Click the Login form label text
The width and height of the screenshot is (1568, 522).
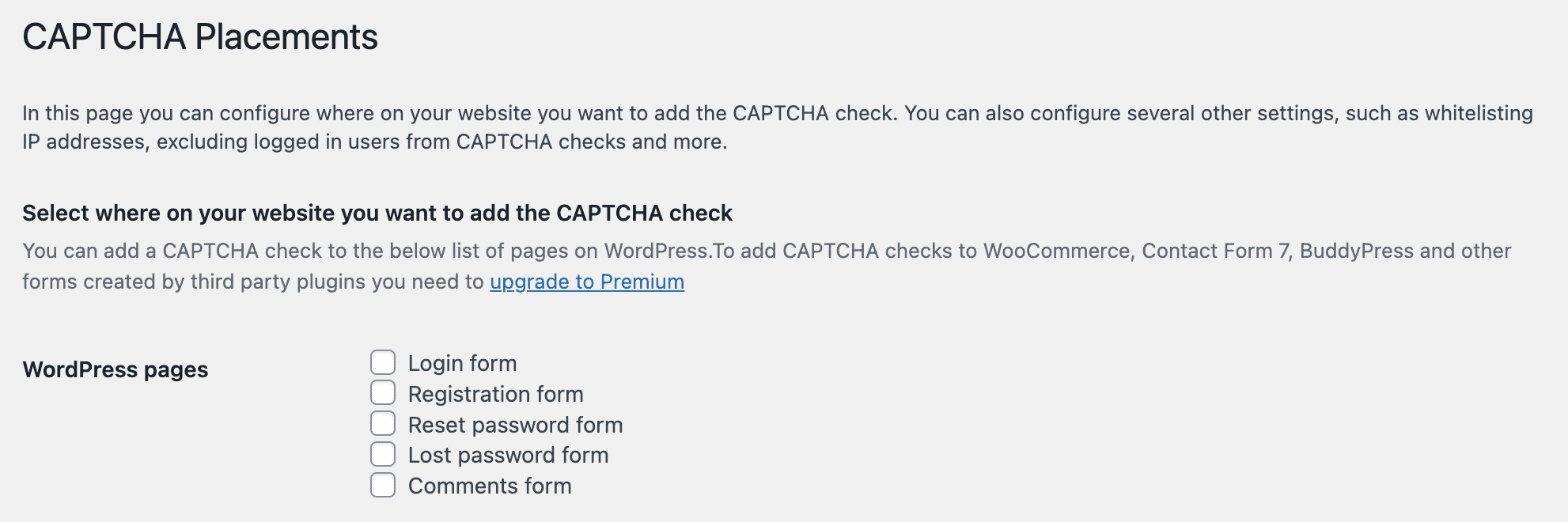tap(461, 362)
